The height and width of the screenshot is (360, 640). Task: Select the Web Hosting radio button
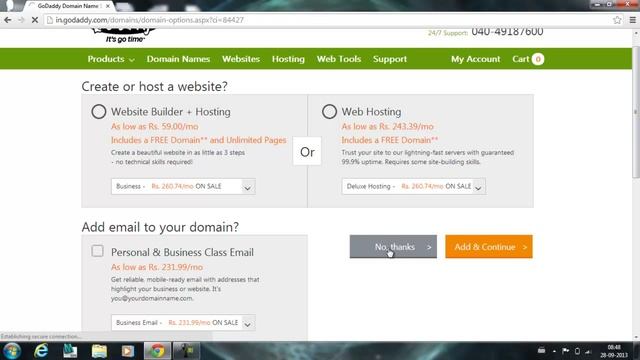[x=329, y=111]
